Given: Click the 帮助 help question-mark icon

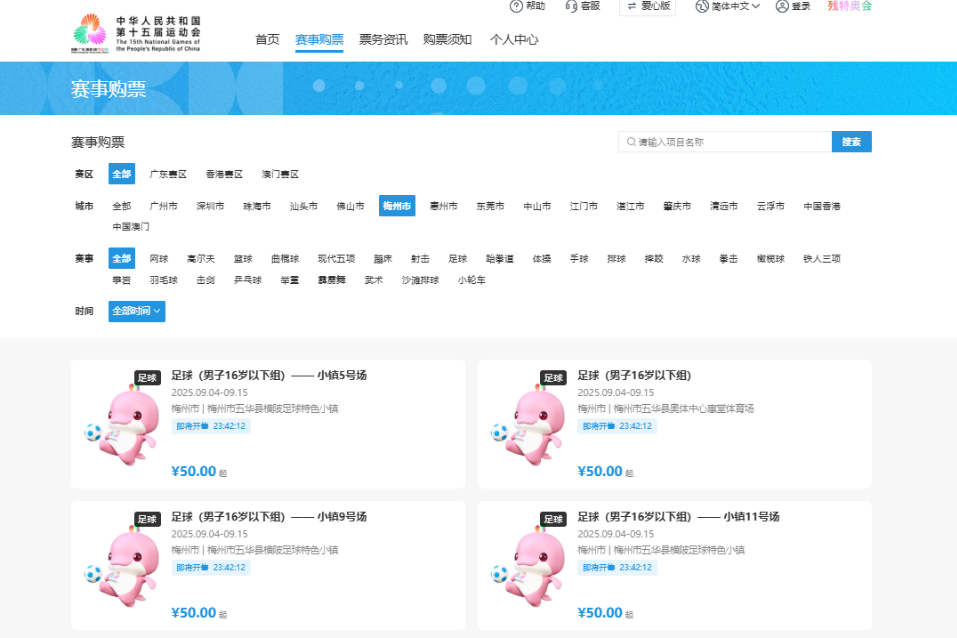Looking at the screenshot, I should pos(516,6).
